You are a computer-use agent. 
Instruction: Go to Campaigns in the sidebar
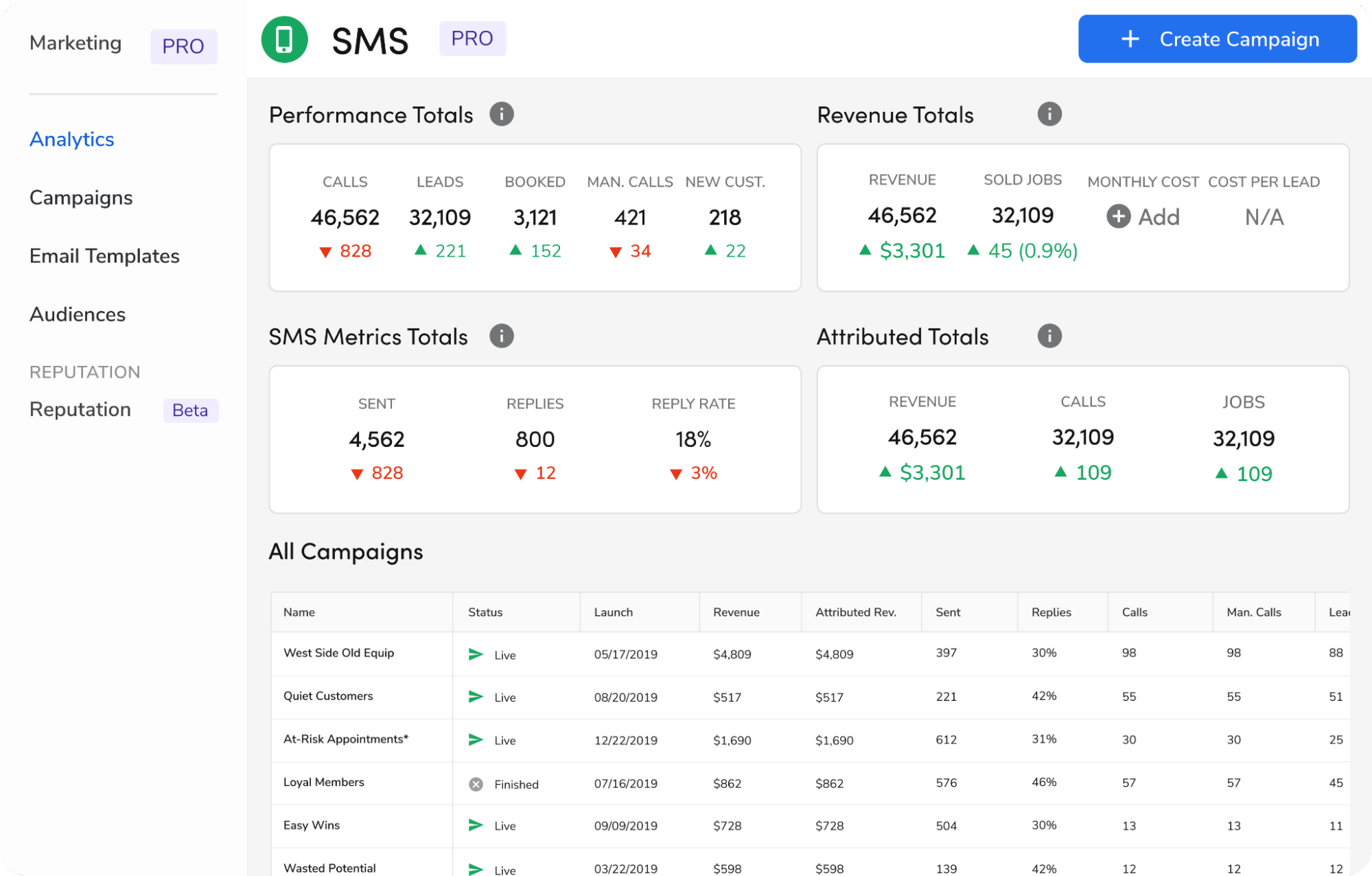(81, 198)
